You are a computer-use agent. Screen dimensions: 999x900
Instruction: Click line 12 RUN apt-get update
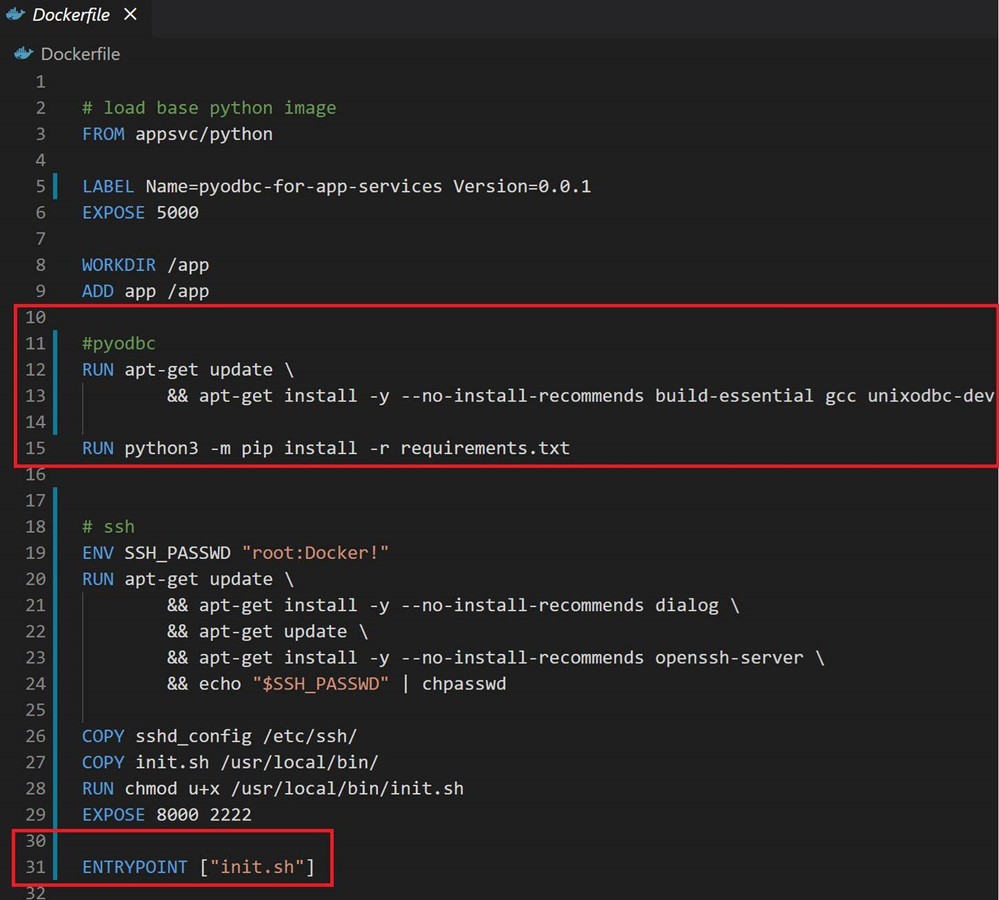(x=188, y=370)
